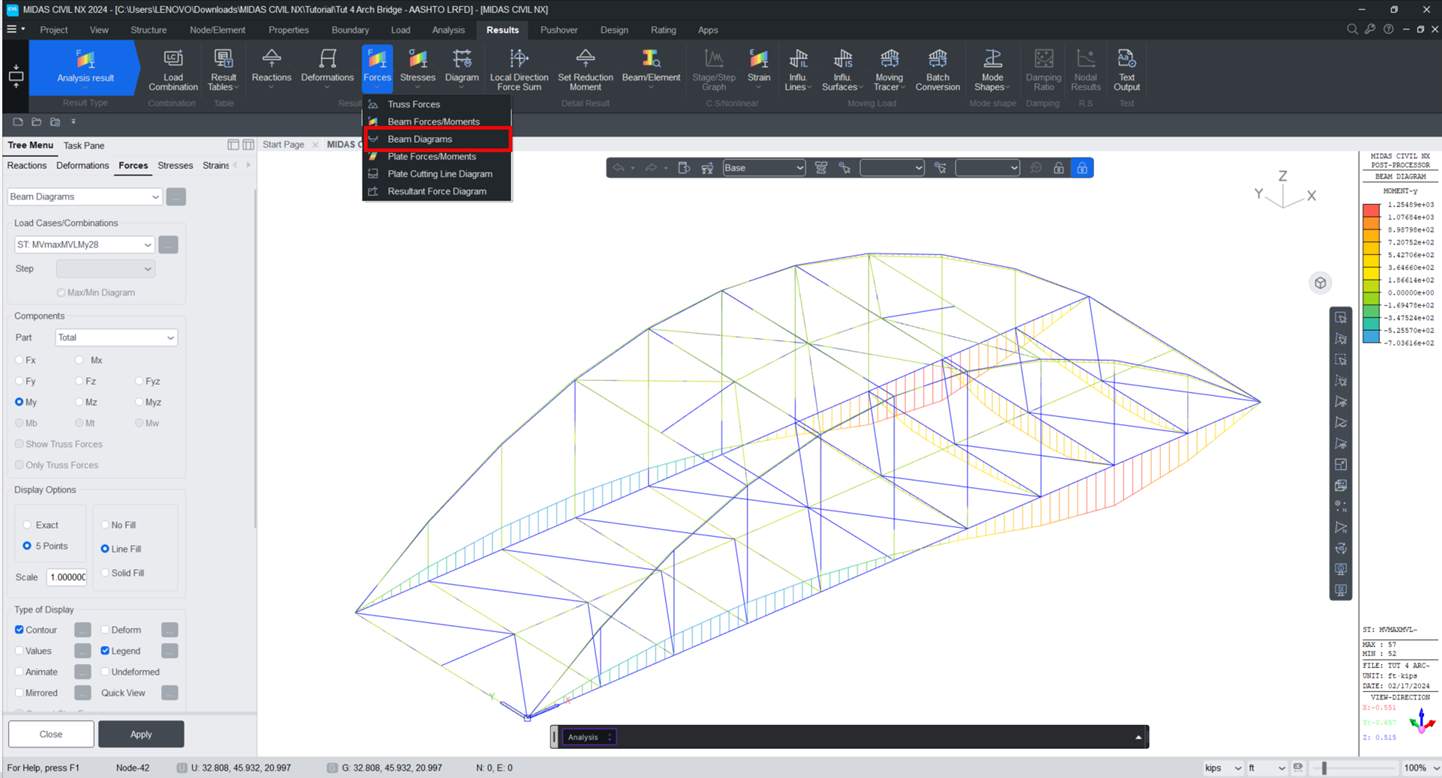Select the Fx component radio button

(x=19, y=360)
